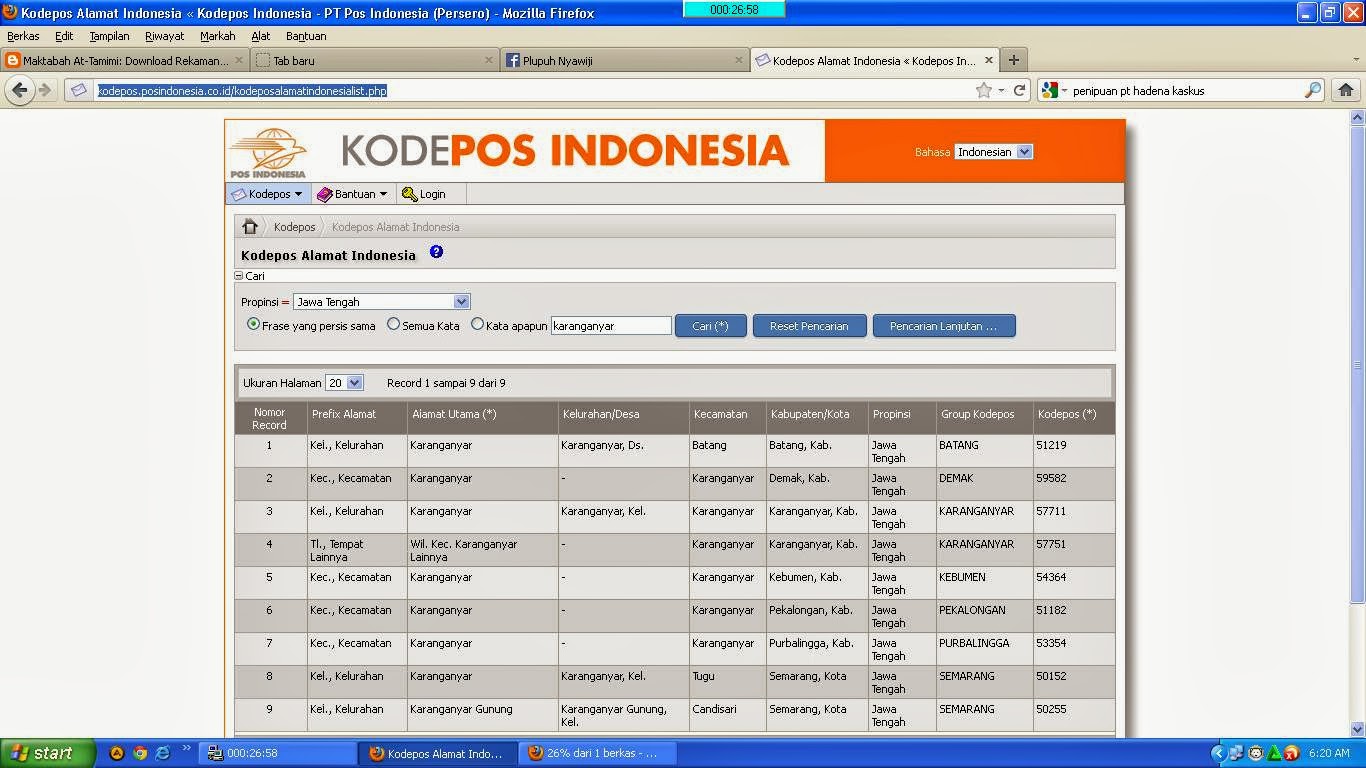Image resolution: width=1366 pixels, height=768 pixels.
Task: Click the Reset Pencarian button
Action: tap(809, 325)
